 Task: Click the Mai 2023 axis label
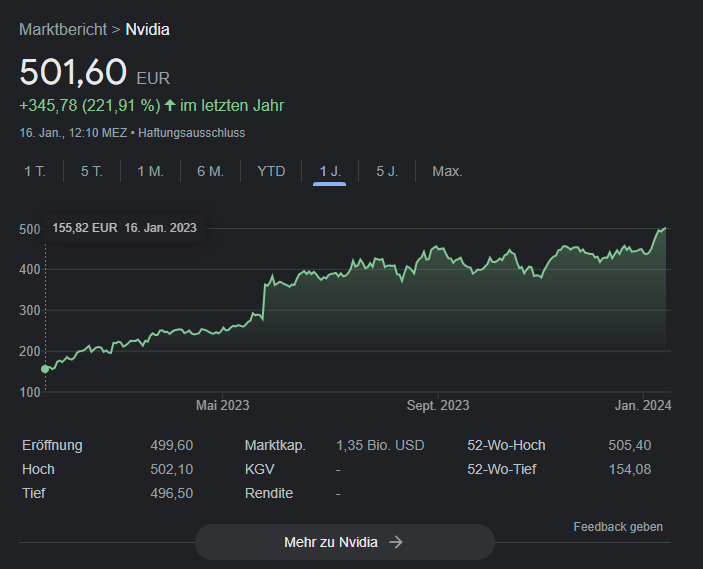click(x=222, y=405)
